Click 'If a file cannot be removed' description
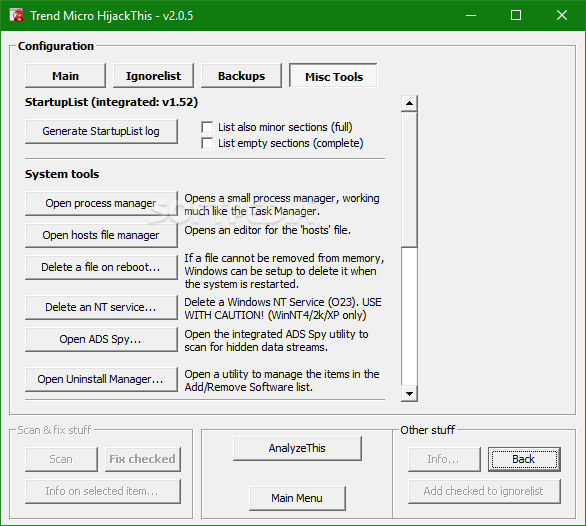 284,271
